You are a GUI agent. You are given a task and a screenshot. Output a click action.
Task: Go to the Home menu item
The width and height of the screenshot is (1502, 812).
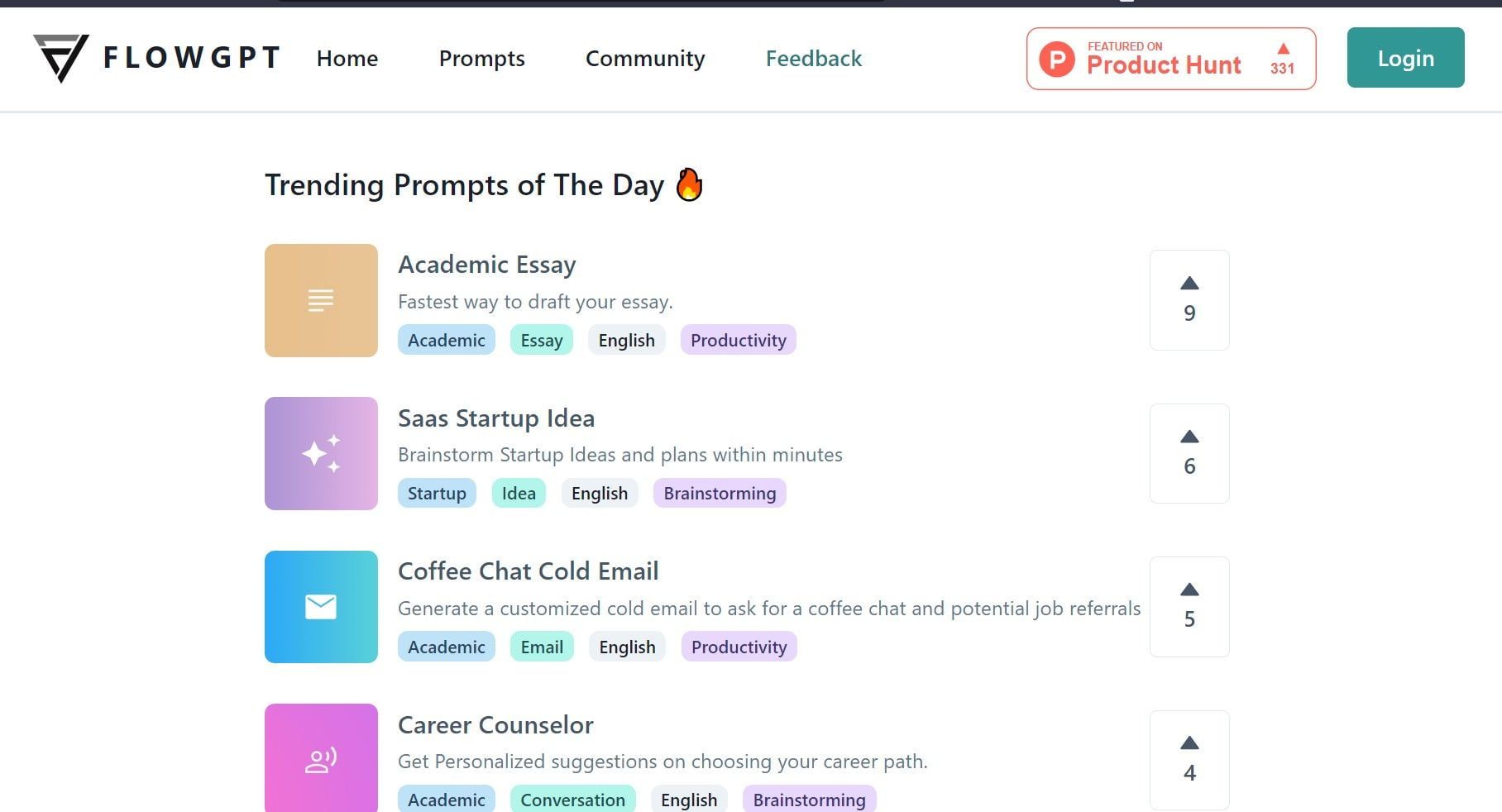347,59
